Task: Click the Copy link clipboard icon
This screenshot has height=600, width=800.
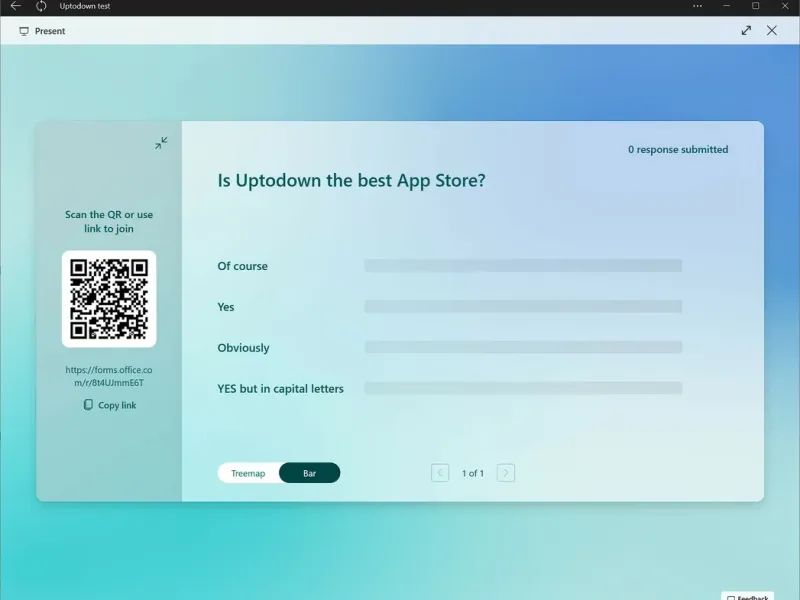Action: pyautogui.click(x=88, y=405)
